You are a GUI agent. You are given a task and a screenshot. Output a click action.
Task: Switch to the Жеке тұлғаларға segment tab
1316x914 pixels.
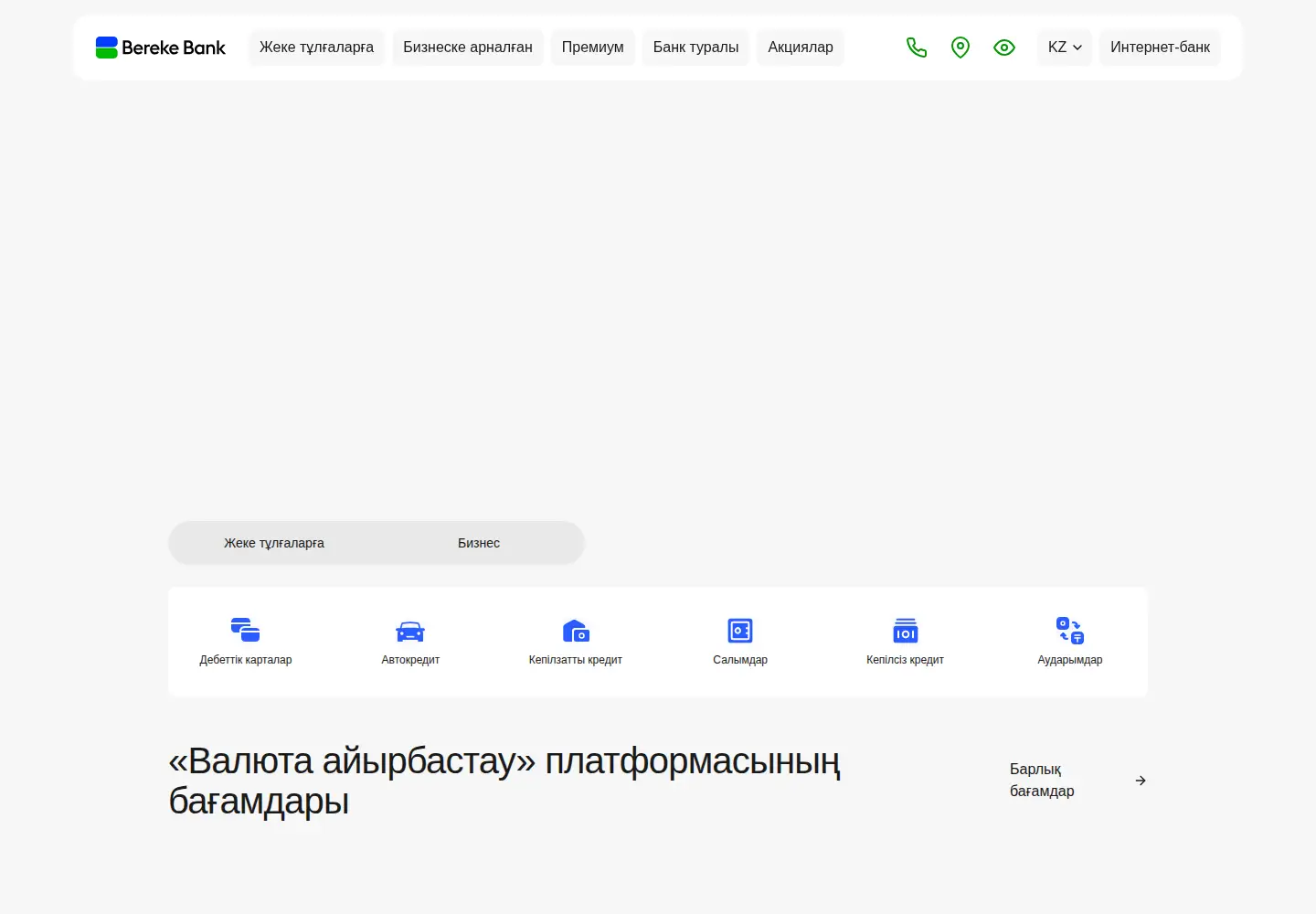click(274, 543)
